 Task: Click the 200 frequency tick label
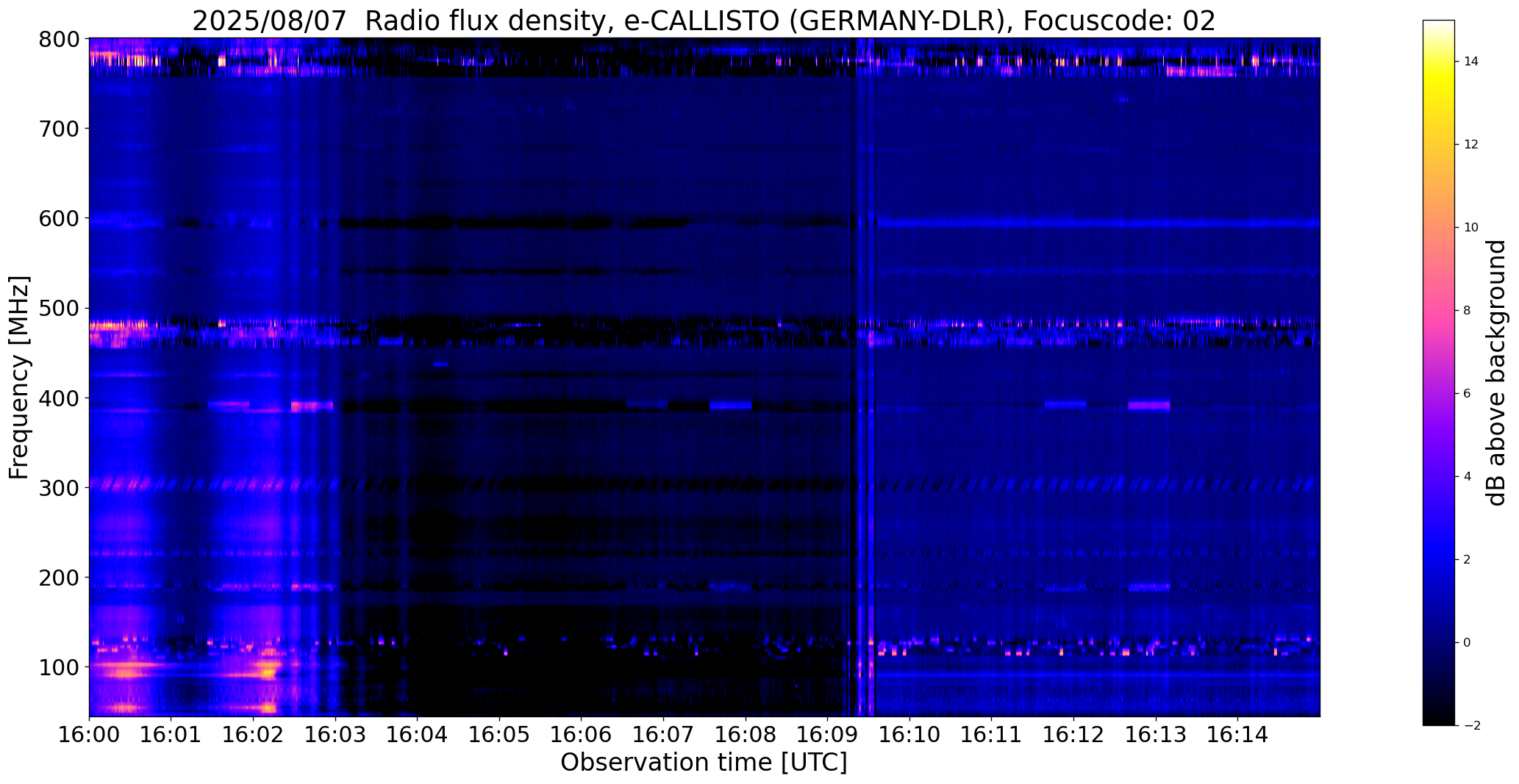[x=57, y=578]
